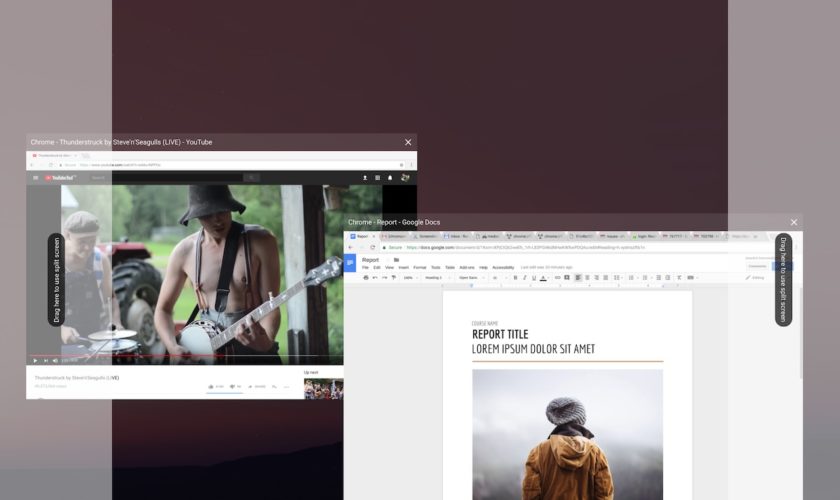840x500 pixels.
Task: Mute the YouTube player volume
Action: click(57, 360)
